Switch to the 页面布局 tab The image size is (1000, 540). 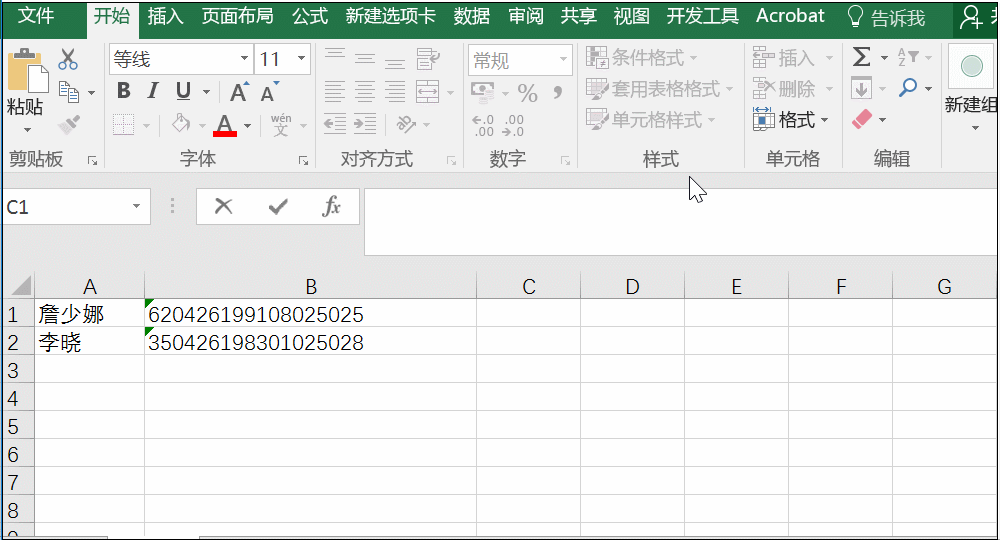click(x=237, y=16)
